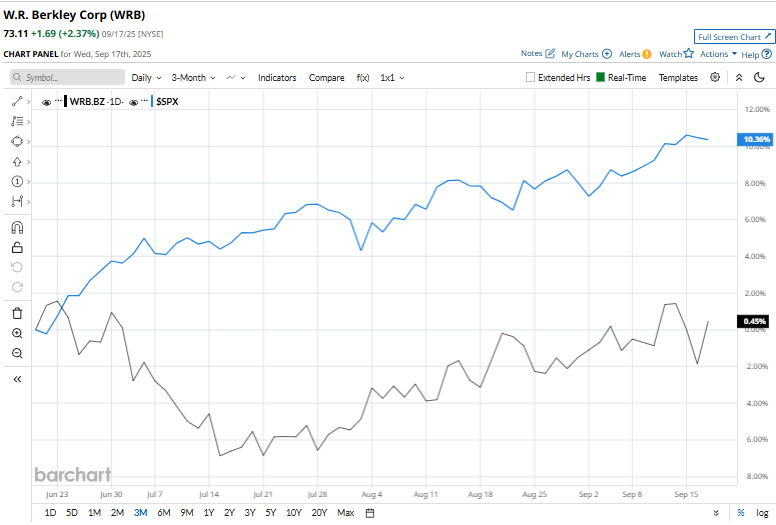Viewport: 776px width, 525px height.
Task: Zoom out of the chart
Action: (x=17, y=353)
